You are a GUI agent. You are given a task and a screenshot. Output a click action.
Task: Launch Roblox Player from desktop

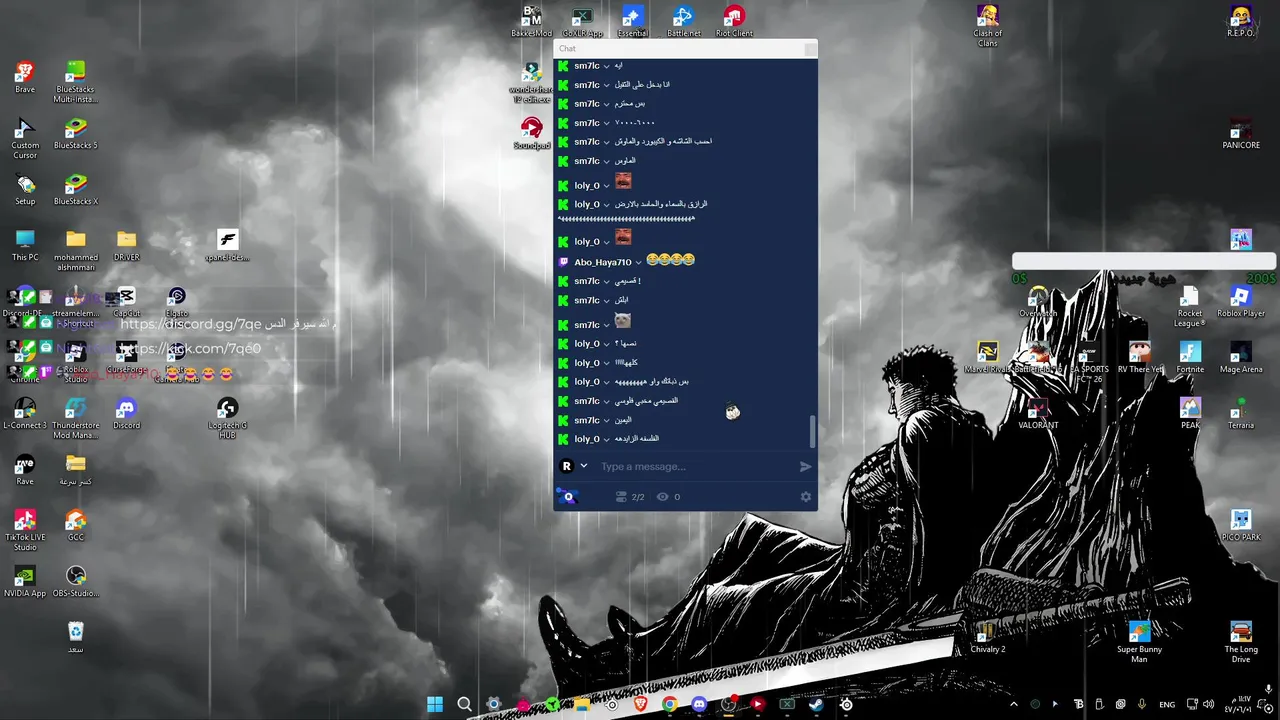pos(1241,301)
